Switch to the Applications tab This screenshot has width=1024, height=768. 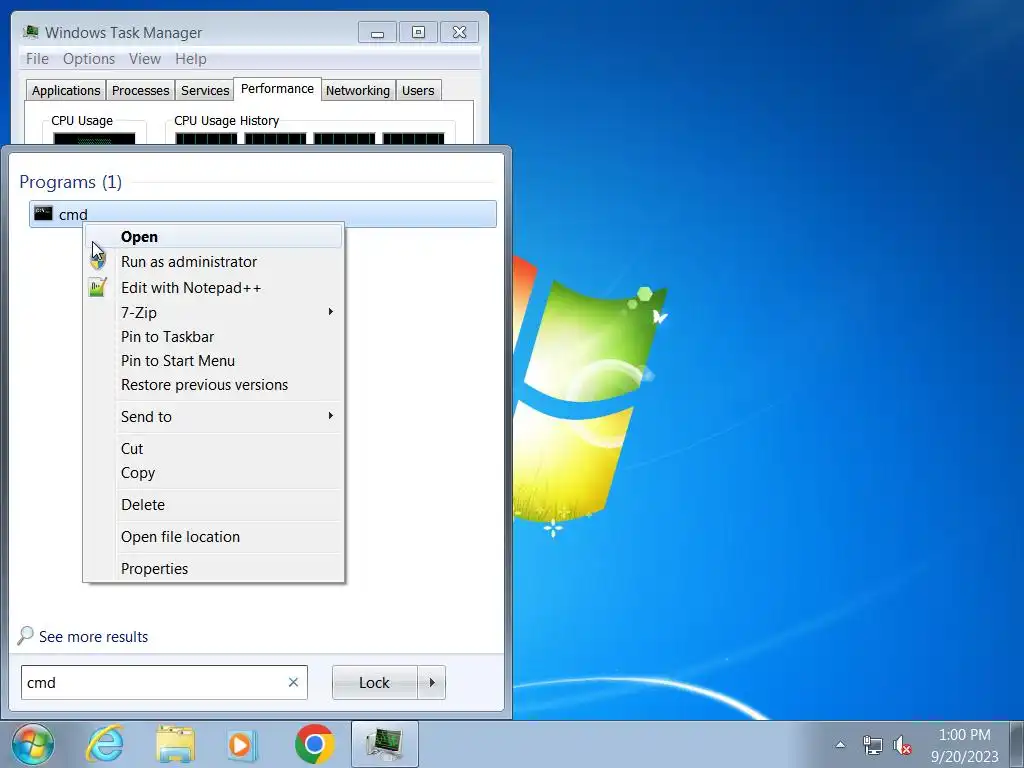[66, 90]
